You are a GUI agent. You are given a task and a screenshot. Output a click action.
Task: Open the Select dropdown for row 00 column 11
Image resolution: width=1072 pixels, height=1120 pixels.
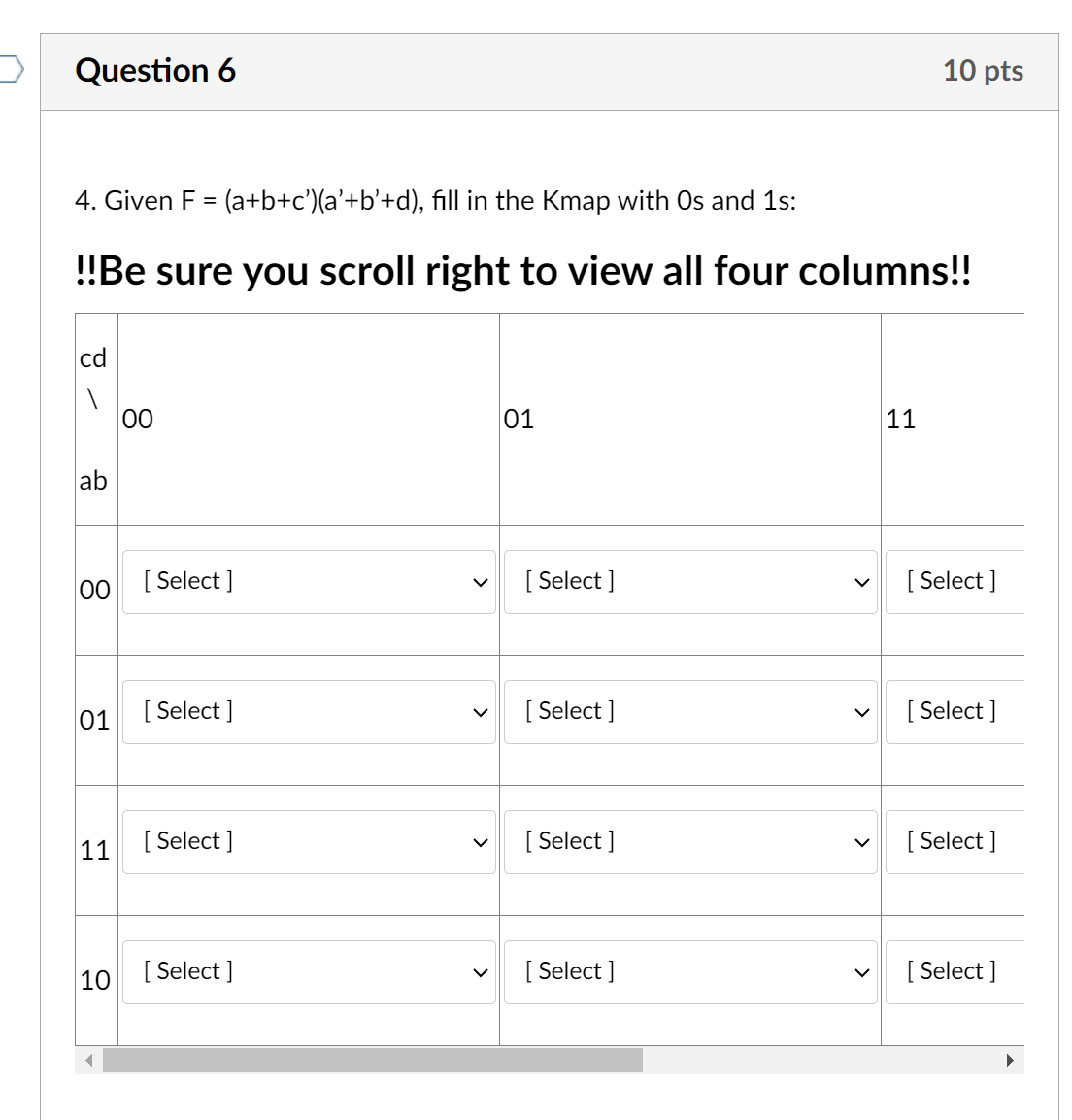pyautogui.click(x=953, y=580)
